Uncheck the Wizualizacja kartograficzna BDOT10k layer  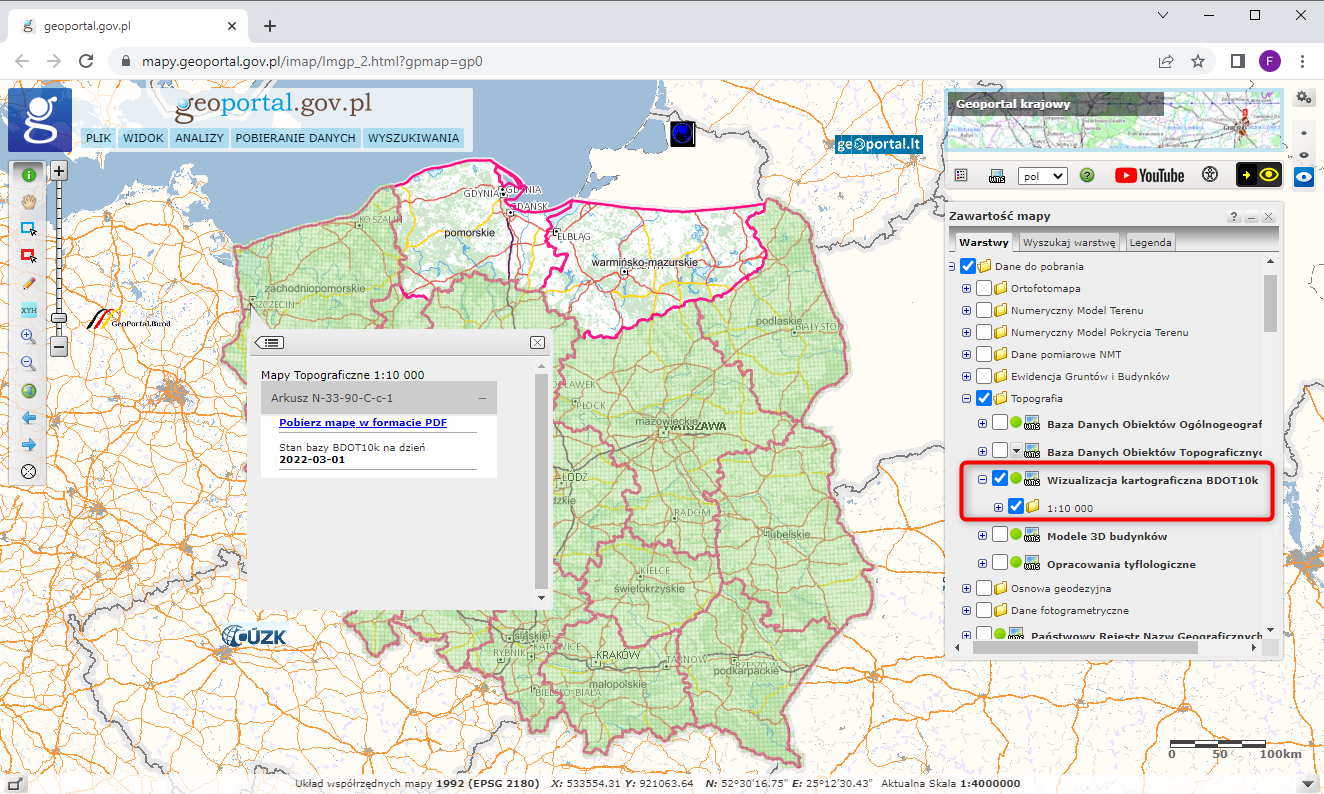(x=1000, y=478)
